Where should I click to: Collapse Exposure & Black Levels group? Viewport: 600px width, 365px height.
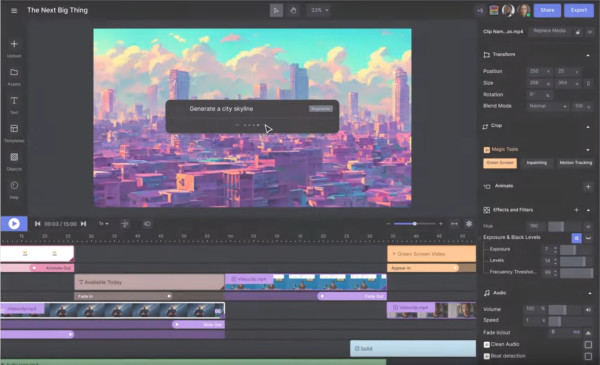588,238
